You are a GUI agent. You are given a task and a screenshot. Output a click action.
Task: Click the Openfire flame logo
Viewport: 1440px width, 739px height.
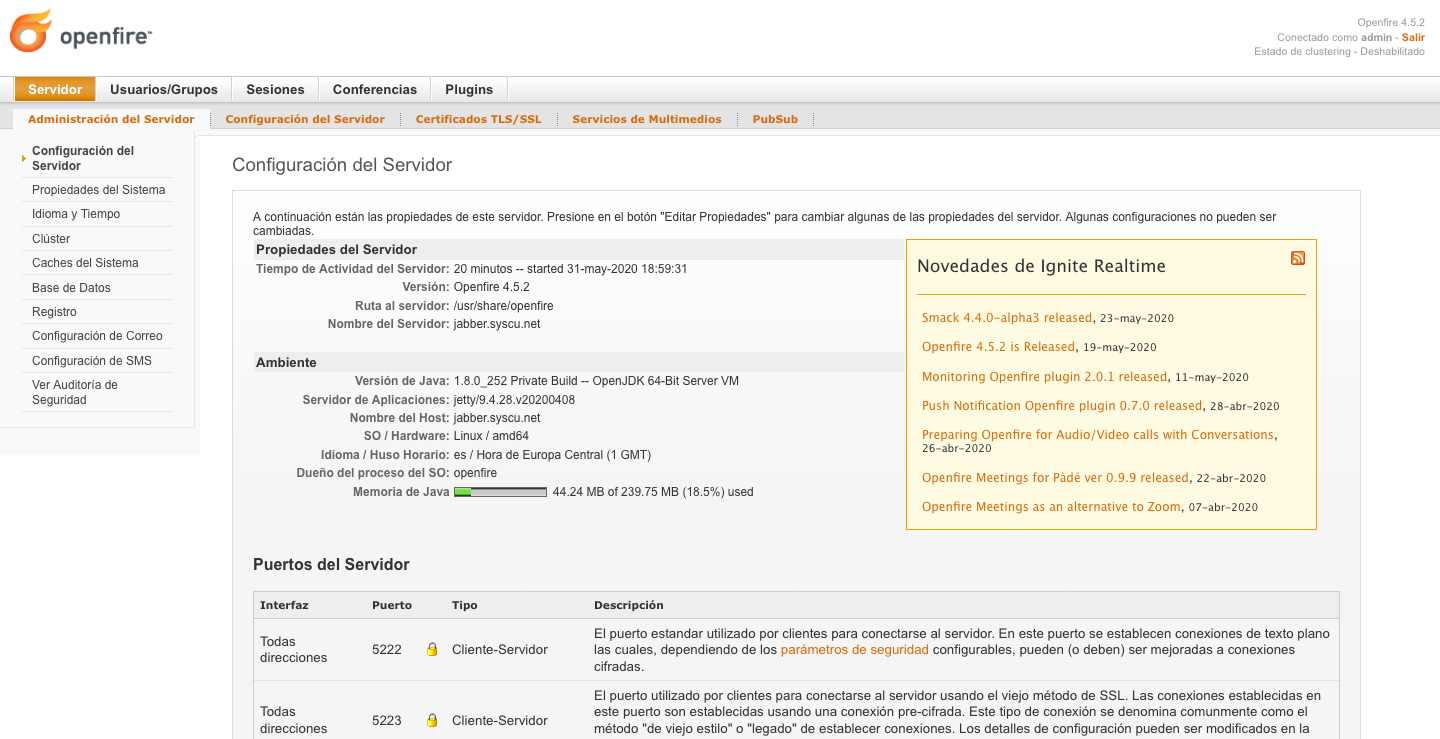[x=30, y=31]
